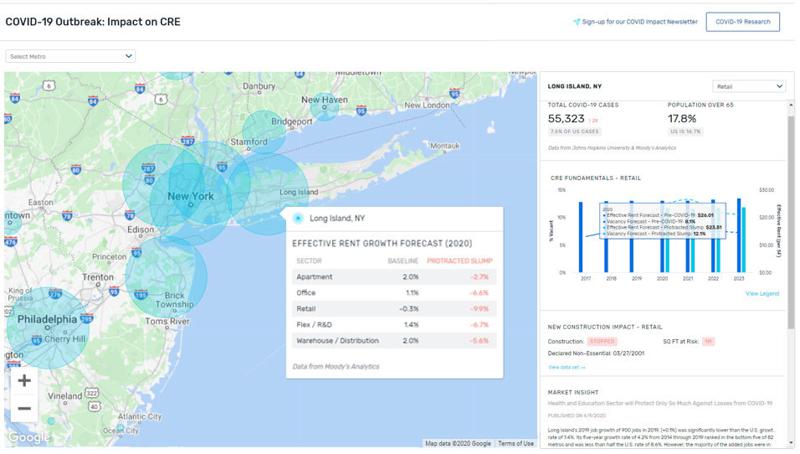The height and width of the screenshot is (454, 800).
Task: Open COVID Impact Newsletter sign-up link
Action: (x=640, y=22)
